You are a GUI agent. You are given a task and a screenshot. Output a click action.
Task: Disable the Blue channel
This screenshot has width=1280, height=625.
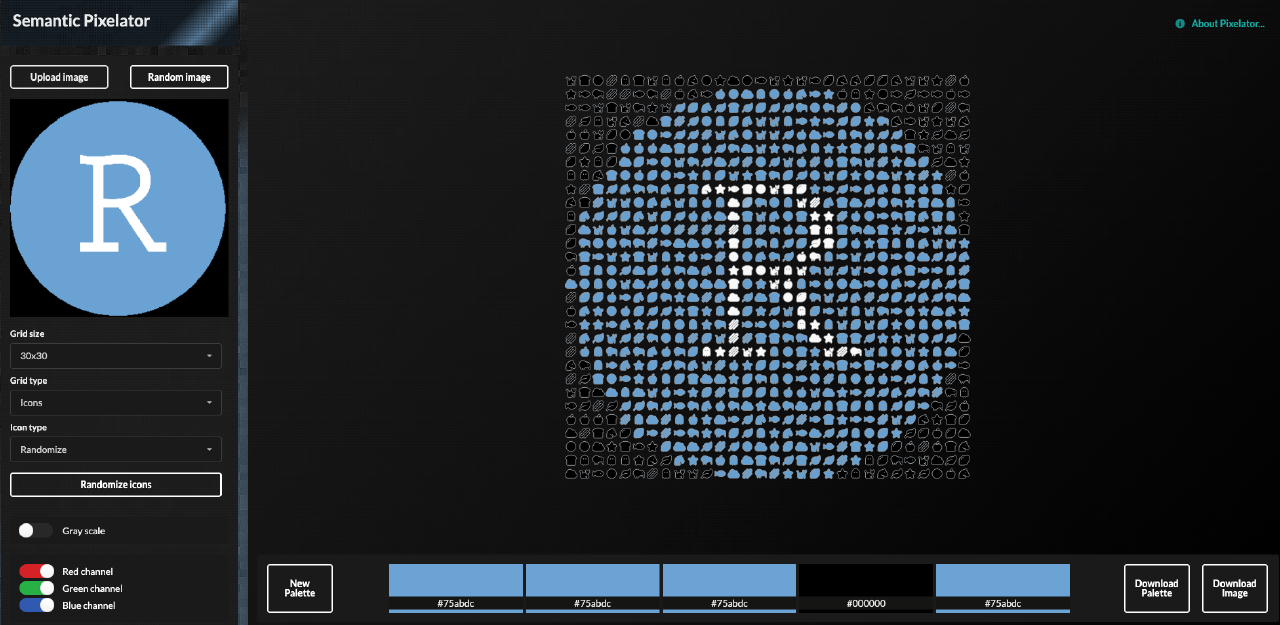37,605
